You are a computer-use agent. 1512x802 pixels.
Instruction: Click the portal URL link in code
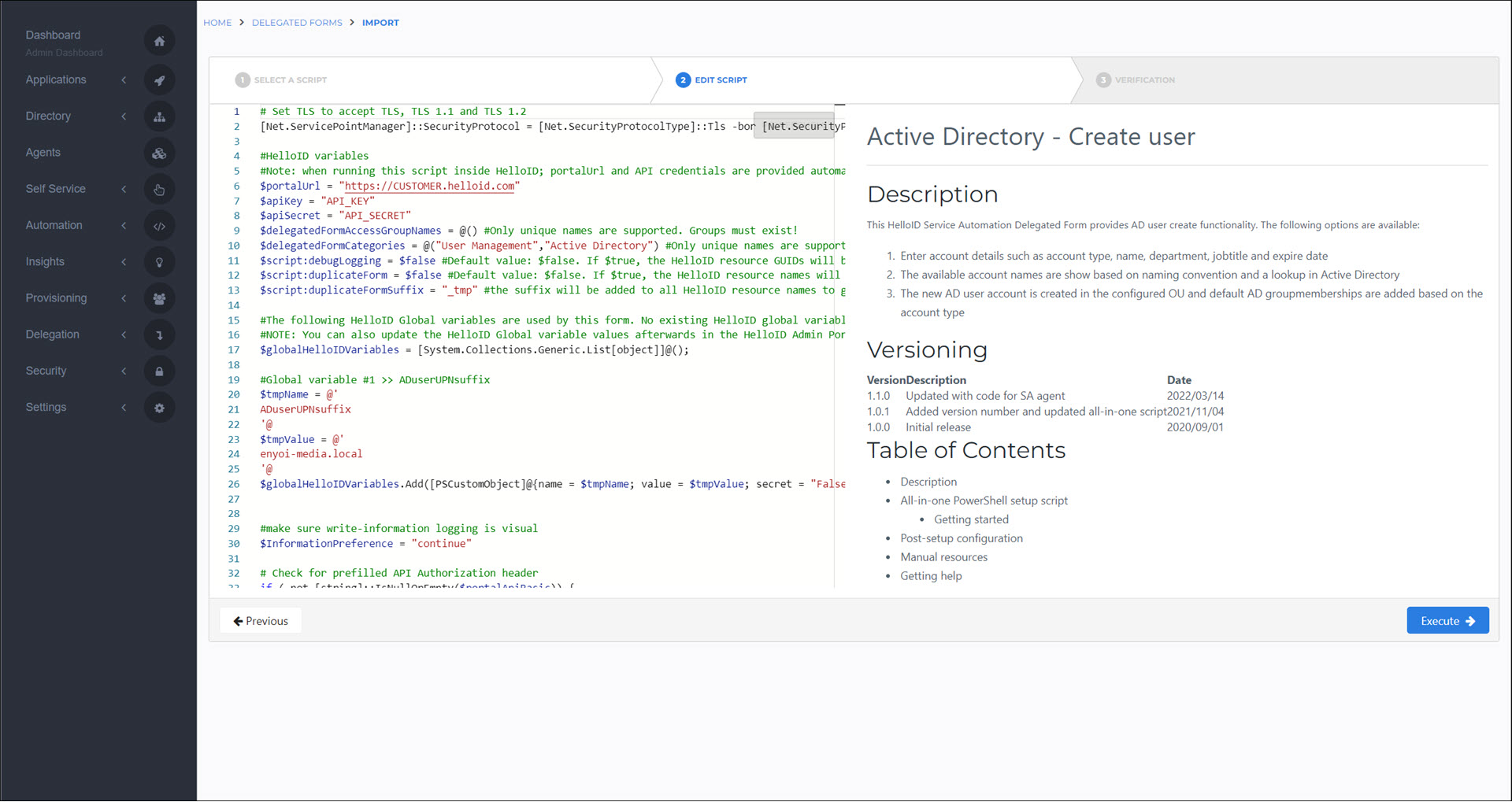[429, 187]
